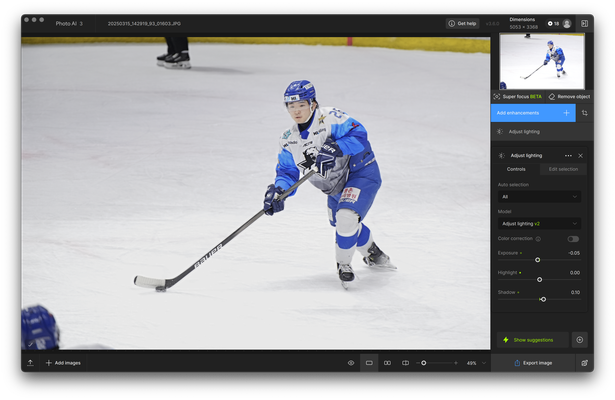This screenshot has width=615, height=400.
Task: Toggle the right sidebar panel icon
Action: point(584,24)
